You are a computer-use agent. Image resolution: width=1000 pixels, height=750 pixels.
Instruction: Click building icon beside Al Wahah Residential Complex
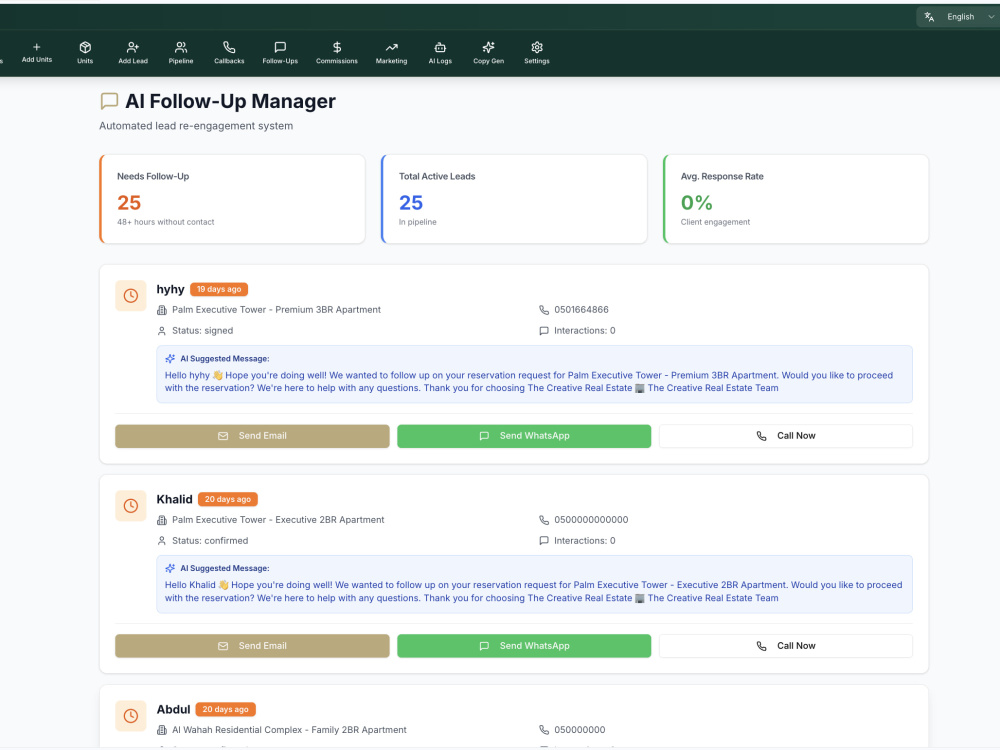162,730
